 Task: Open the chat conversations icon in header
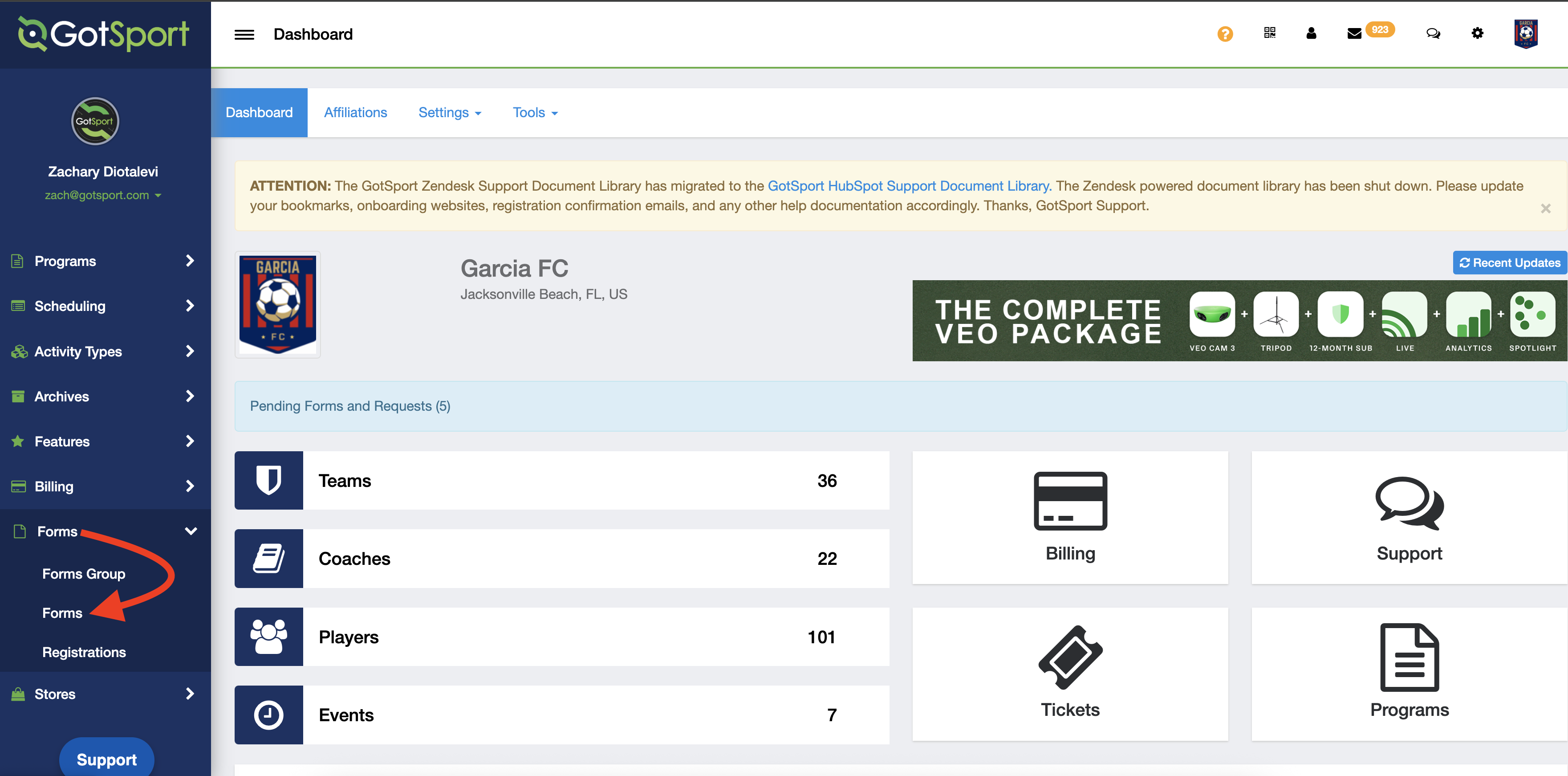coord(1433,33)
